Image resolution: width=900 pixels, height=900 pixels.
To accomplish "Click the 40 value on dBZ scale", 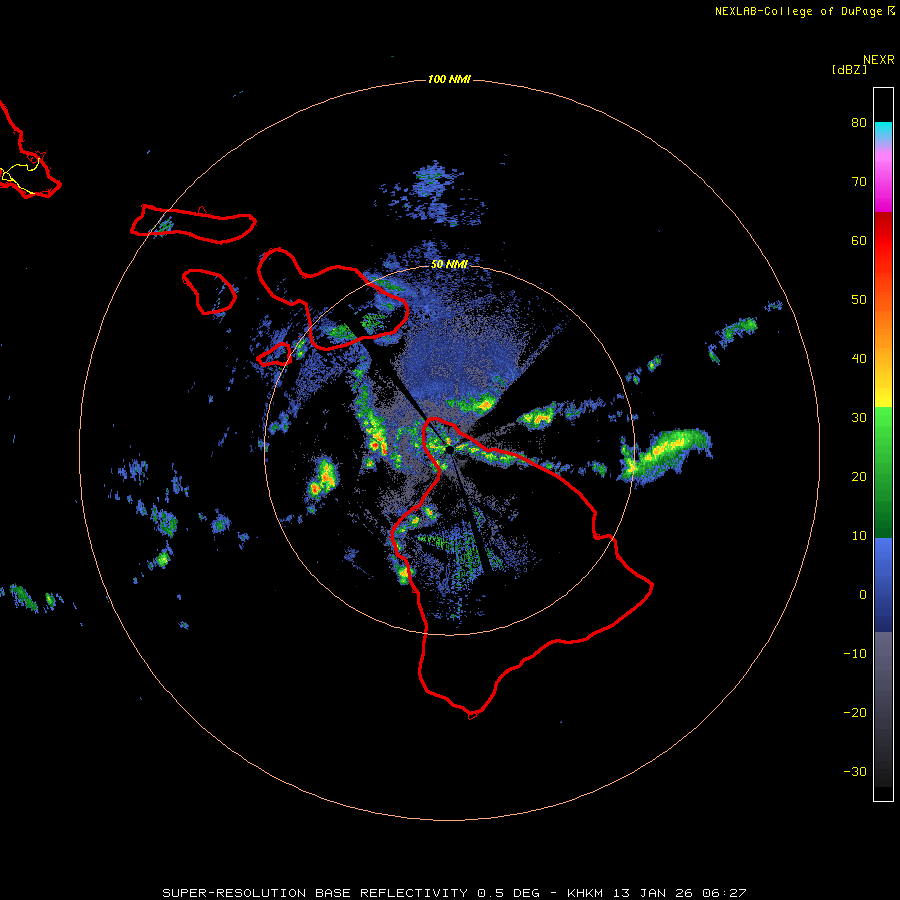I will pos(859,359).
